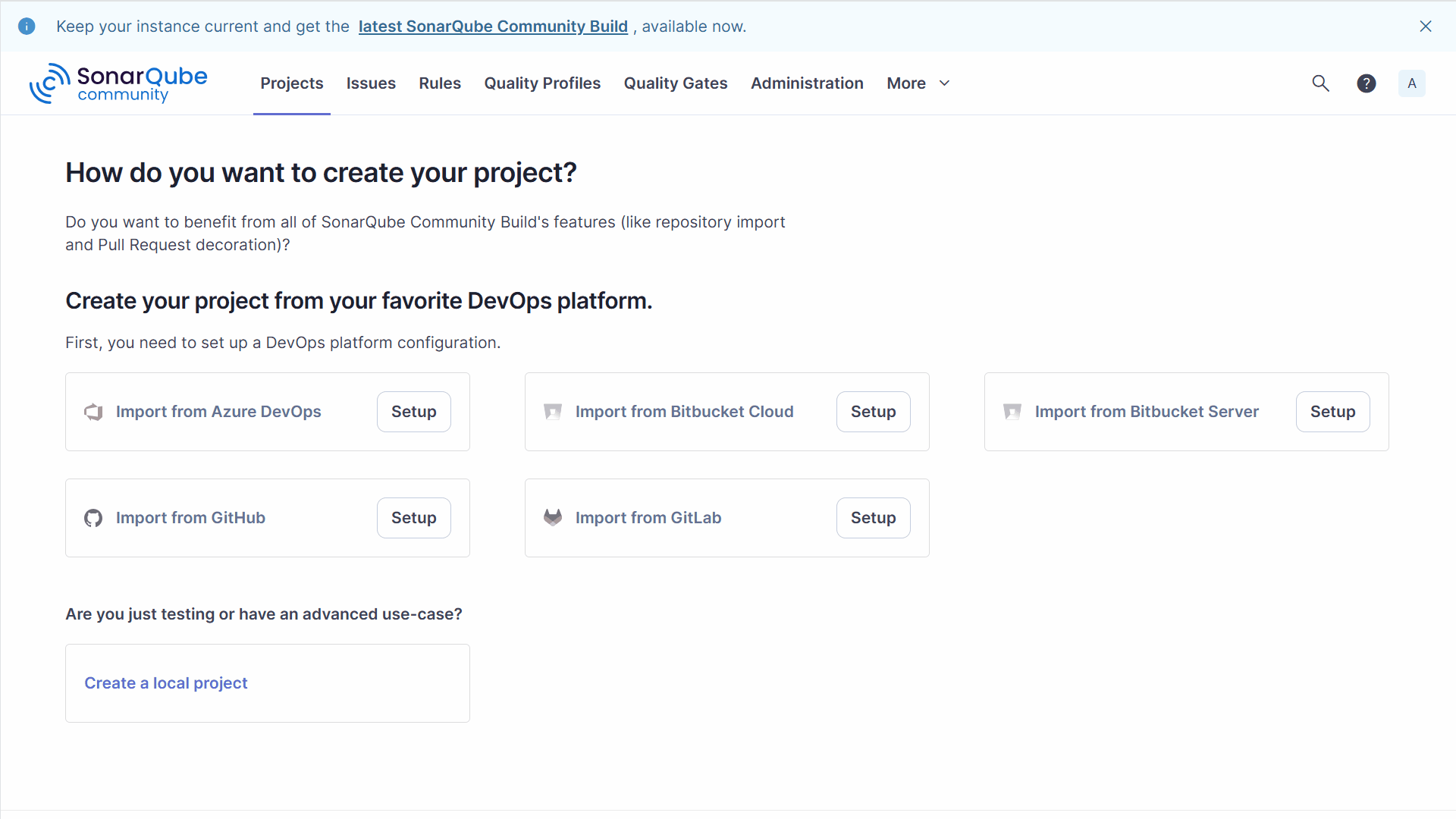The image size is (1456, 819).
Task: Click the info icon in the banner
Action: (27, 27)
